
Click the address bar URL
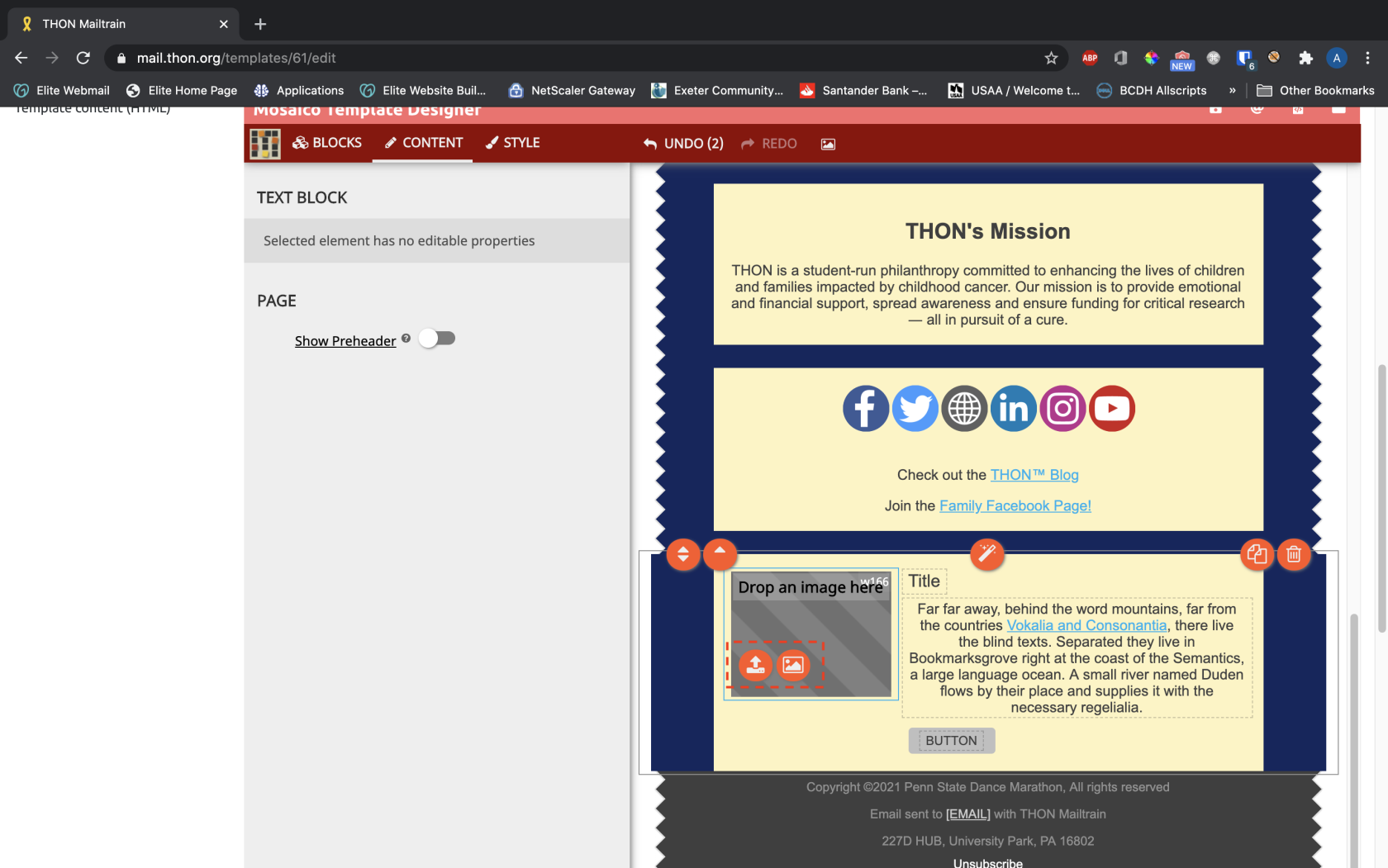pyautogui.click(x=236, y=58)
